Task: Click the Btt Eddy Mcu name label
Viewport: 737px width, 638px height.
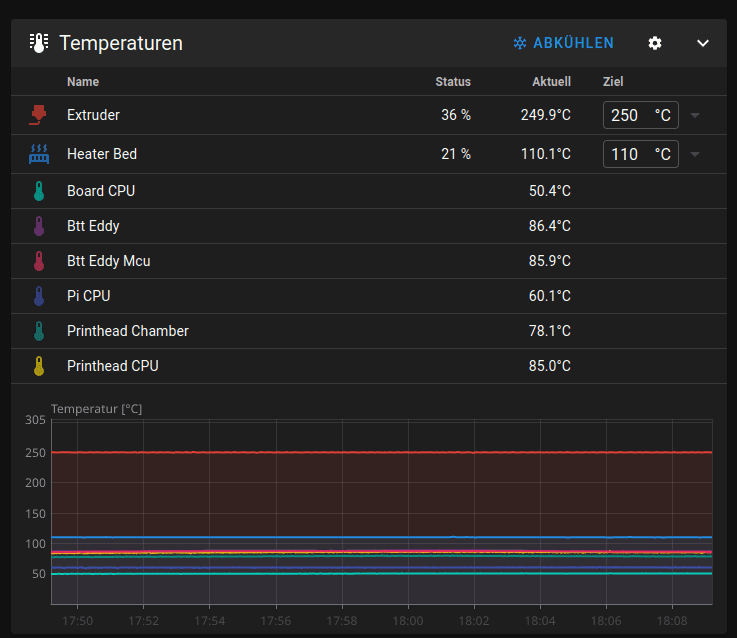Action: tap(109, 261)
